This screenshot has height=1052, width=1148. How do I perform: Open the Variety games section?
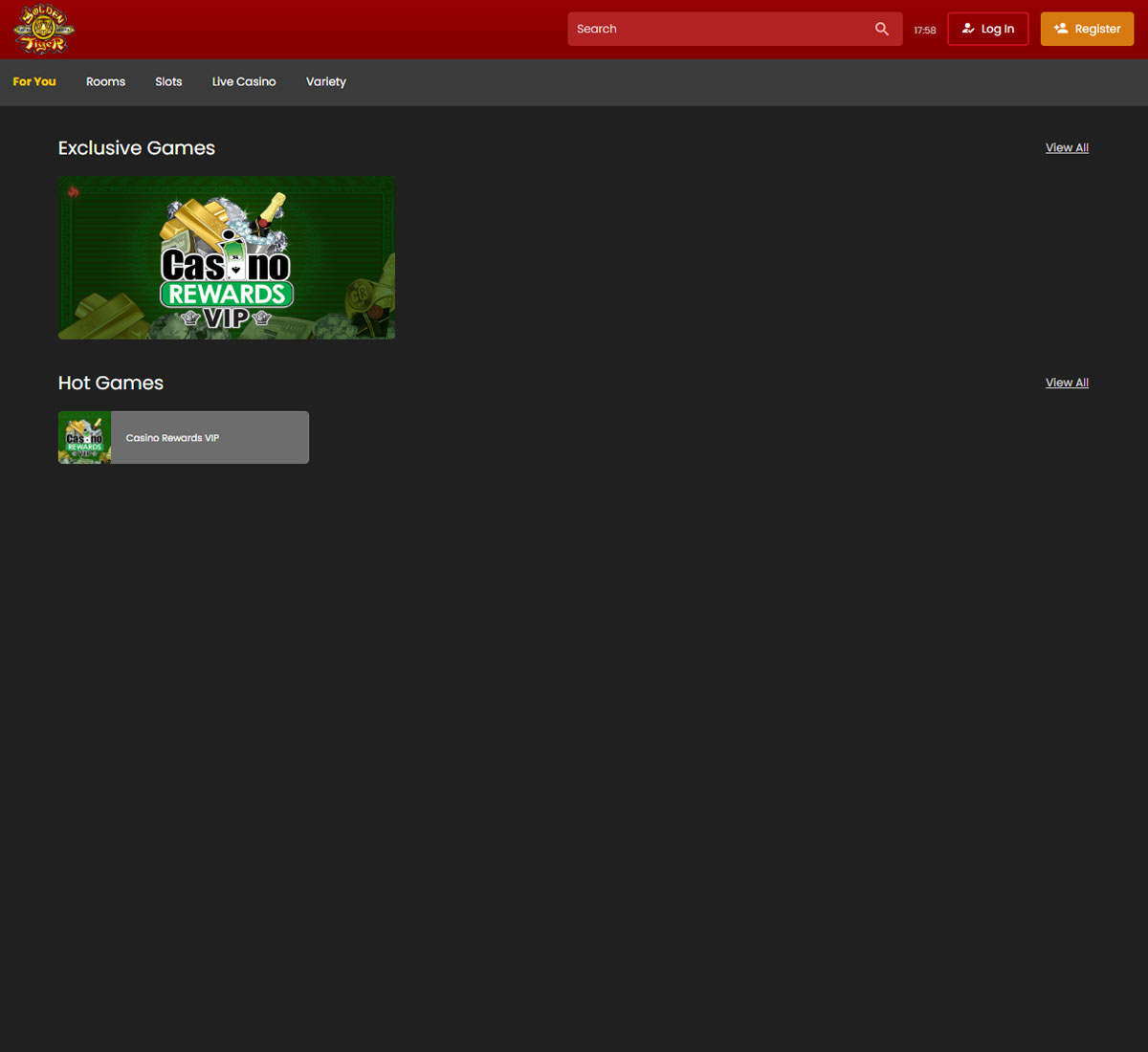point(325,81)
